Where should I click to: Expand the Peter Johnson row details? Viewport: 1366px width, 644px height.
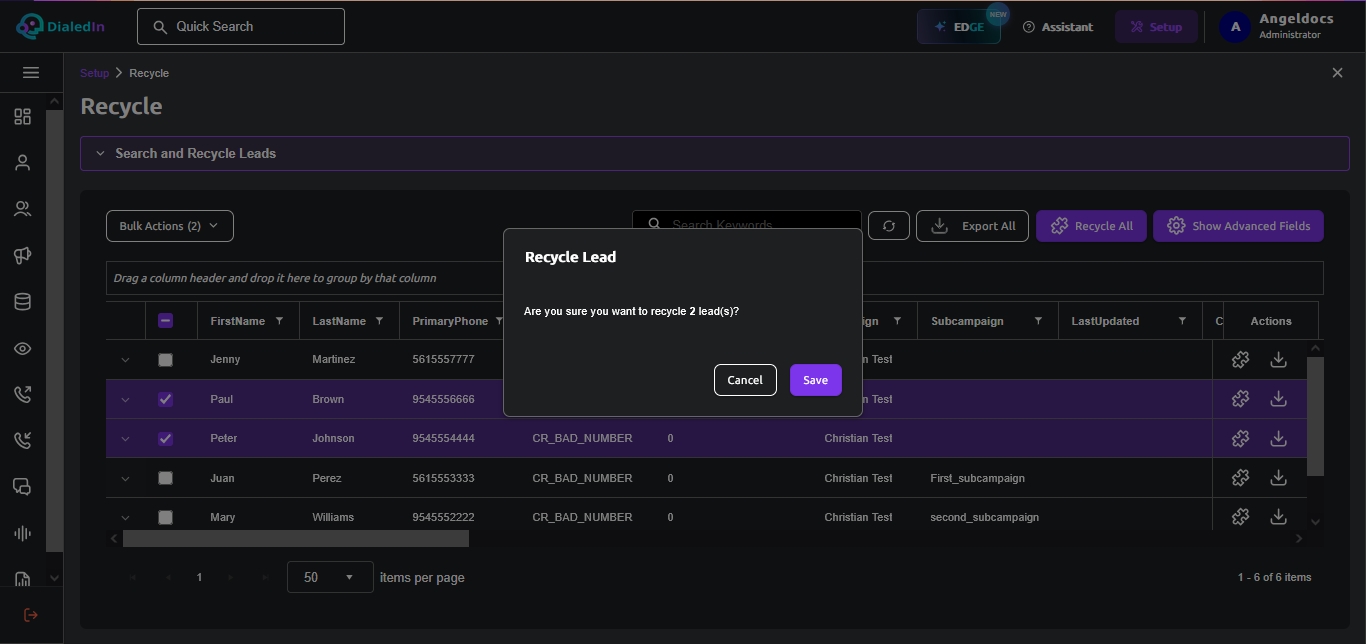tap(126, 438)
